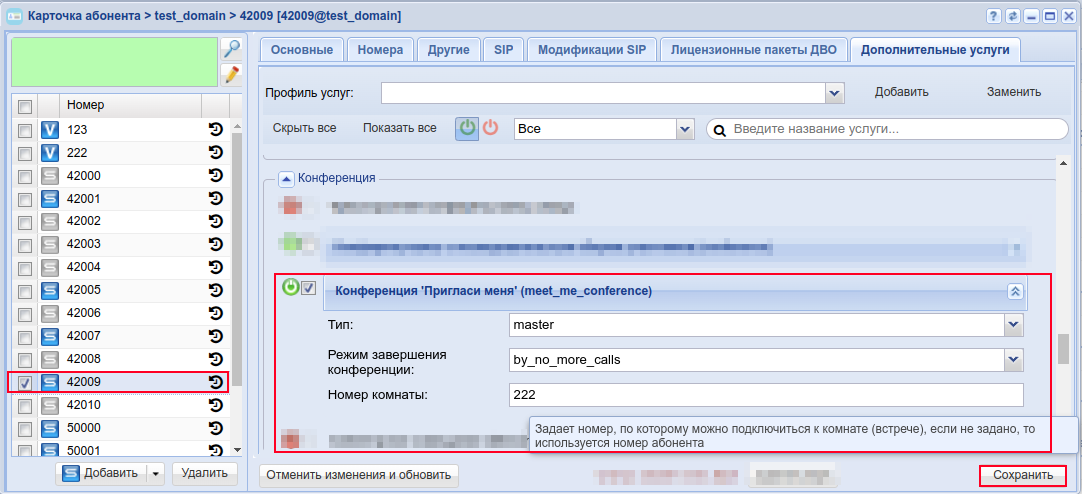The width and height of the screenshot is (1082, 494).
Task: Click the history icon for 42009
Action: (216, 382)
